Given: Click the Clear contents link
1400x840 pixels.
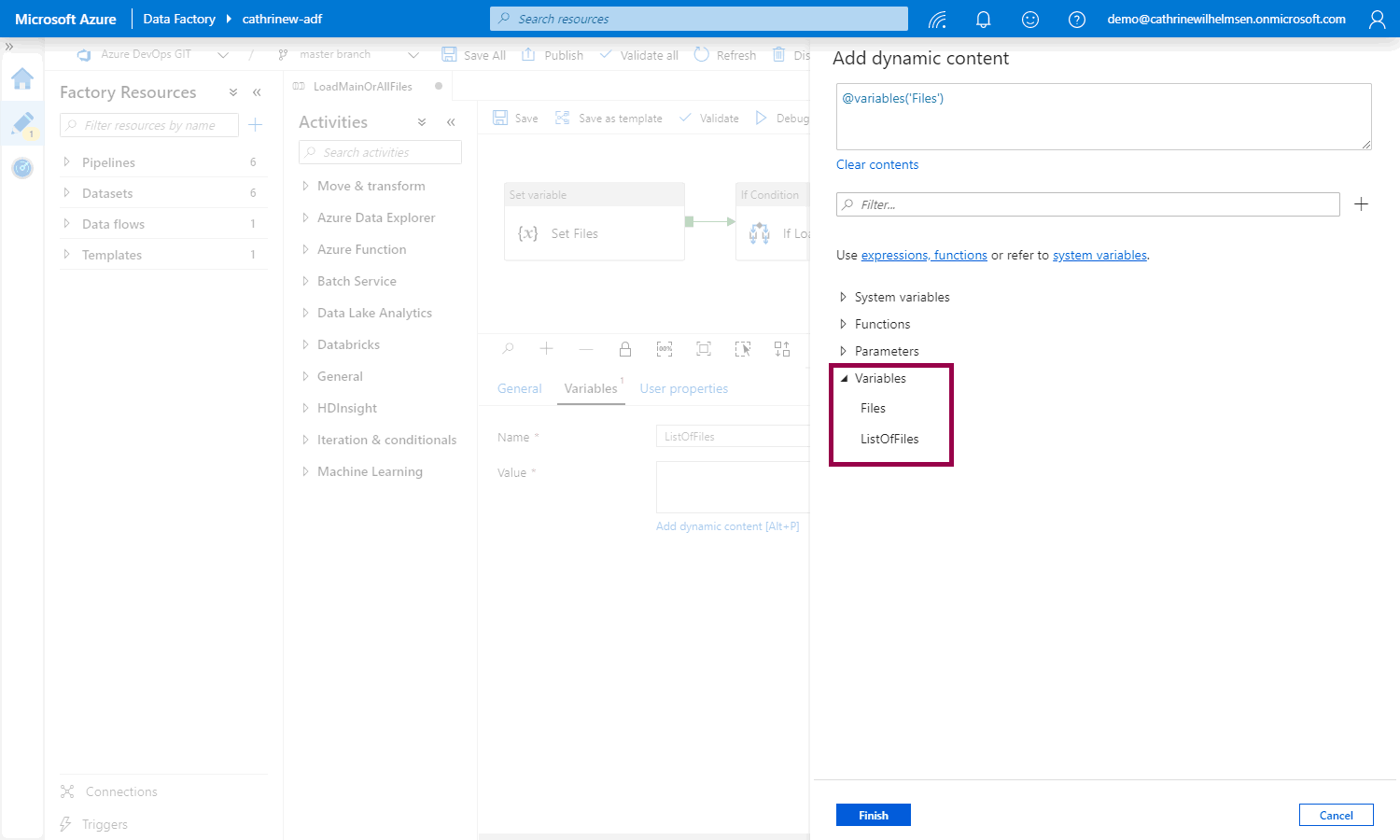Looking at the screenshot, I should (876, 164).
